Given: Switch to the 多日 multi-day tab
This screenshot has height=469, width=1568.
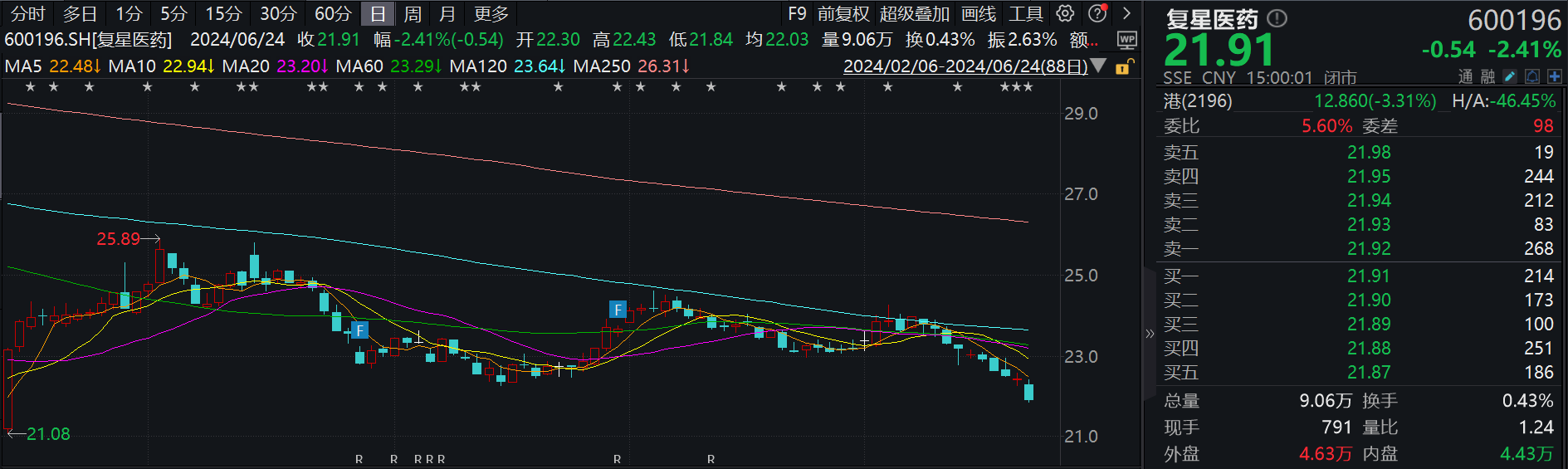Looking at the screenshot, I should (81, 13).
